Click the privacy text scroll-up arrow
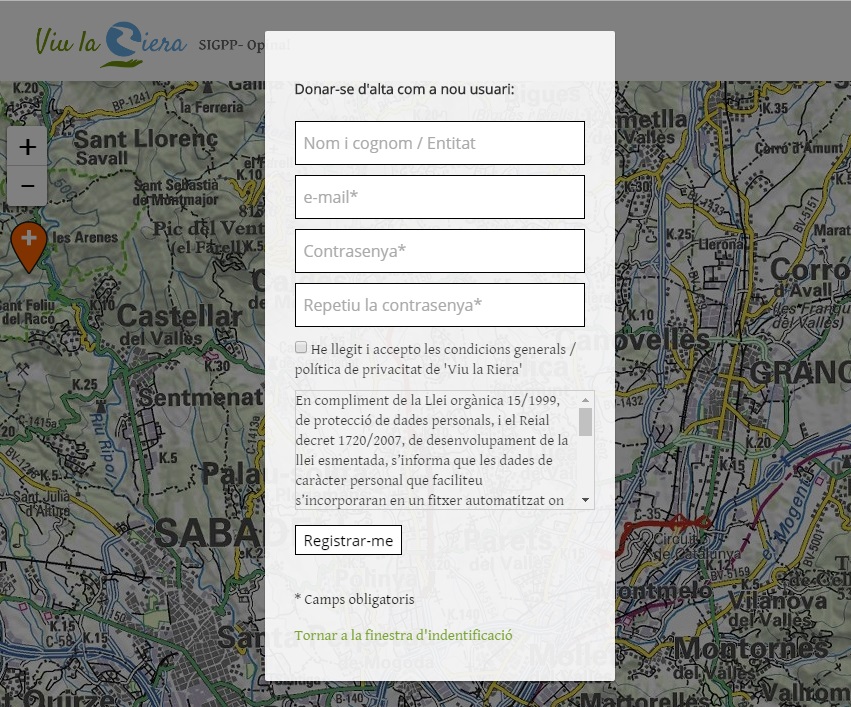Viewport: 851px width, 707px height. pyautogui.click(x=585, y=399)
